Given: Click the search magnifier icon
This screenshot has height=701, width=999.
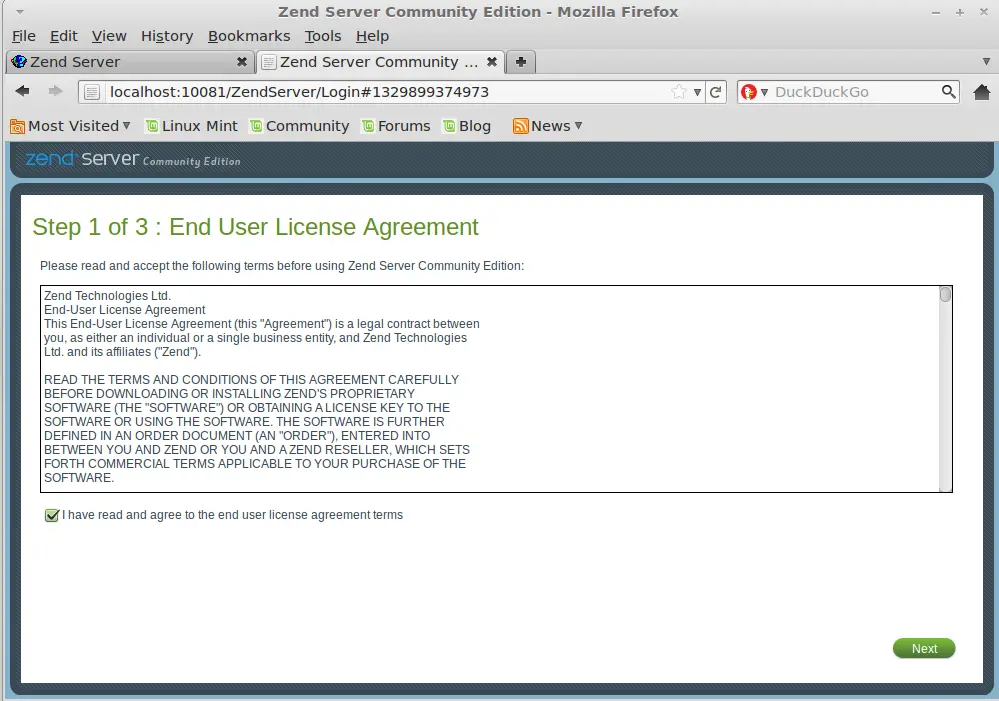Looking at the screenshot, I should tap(948, 92).
